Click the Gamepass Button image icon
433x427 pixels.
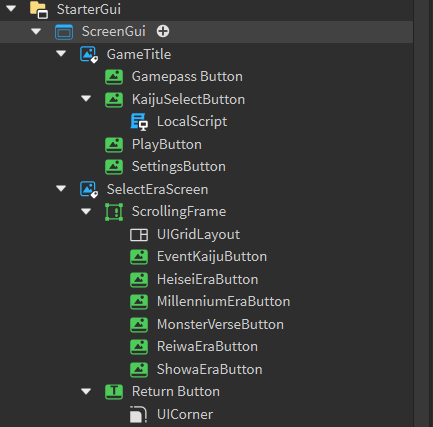coord(114,77)
